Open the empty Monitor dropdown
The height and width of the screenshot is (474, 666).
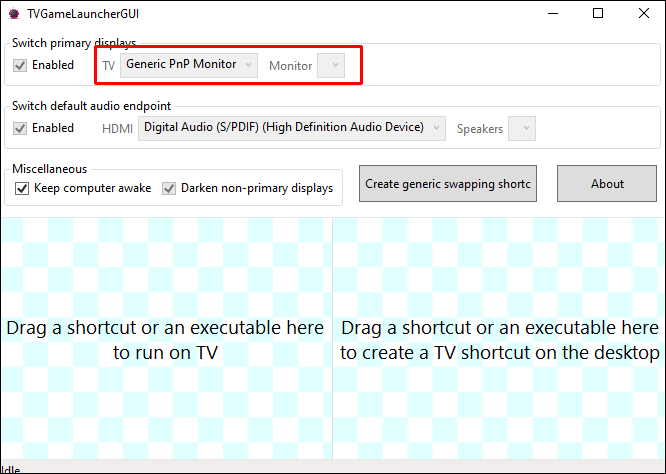331,65
